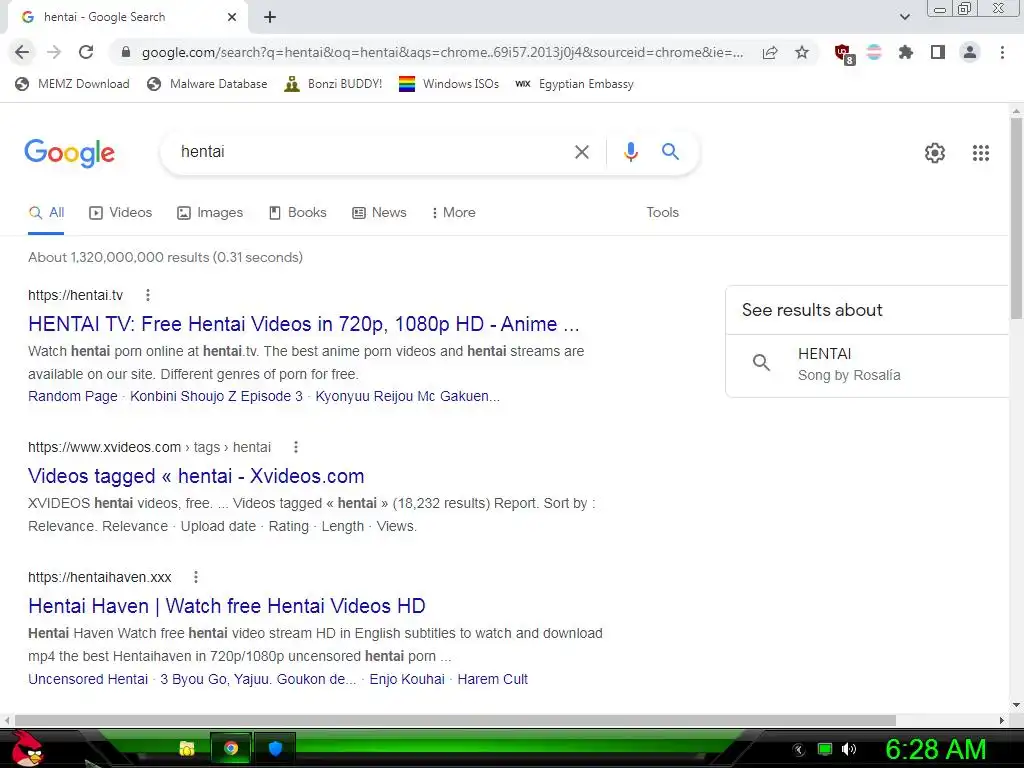Select the All results tab
Screen dimensions: 1024x768
(x=46, y=213)
